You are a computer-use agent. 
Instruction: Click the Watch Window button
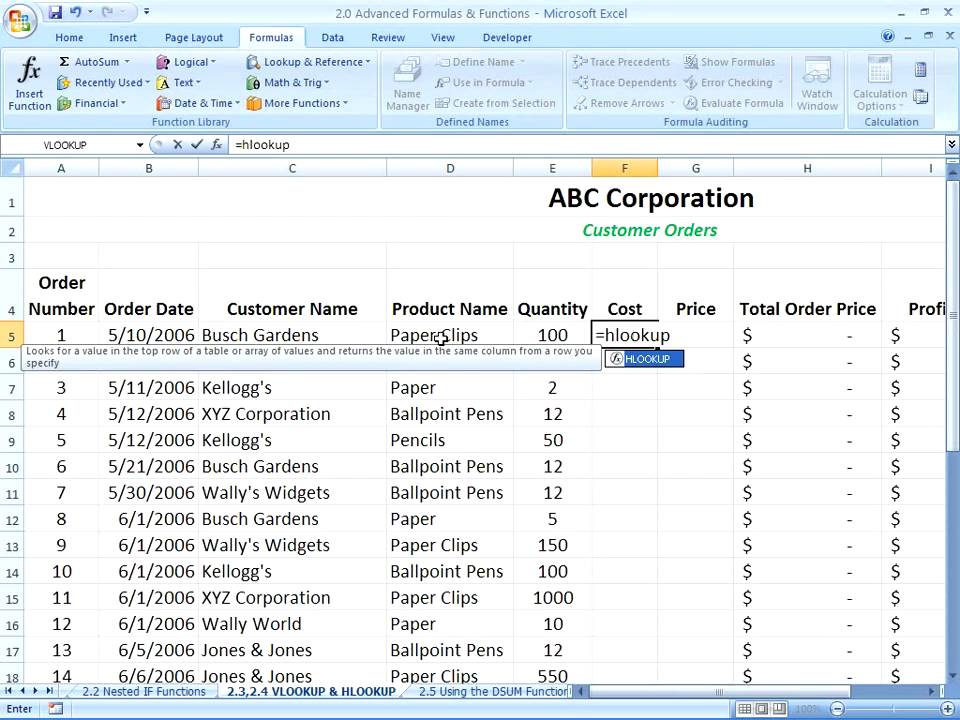click(817, 83)
